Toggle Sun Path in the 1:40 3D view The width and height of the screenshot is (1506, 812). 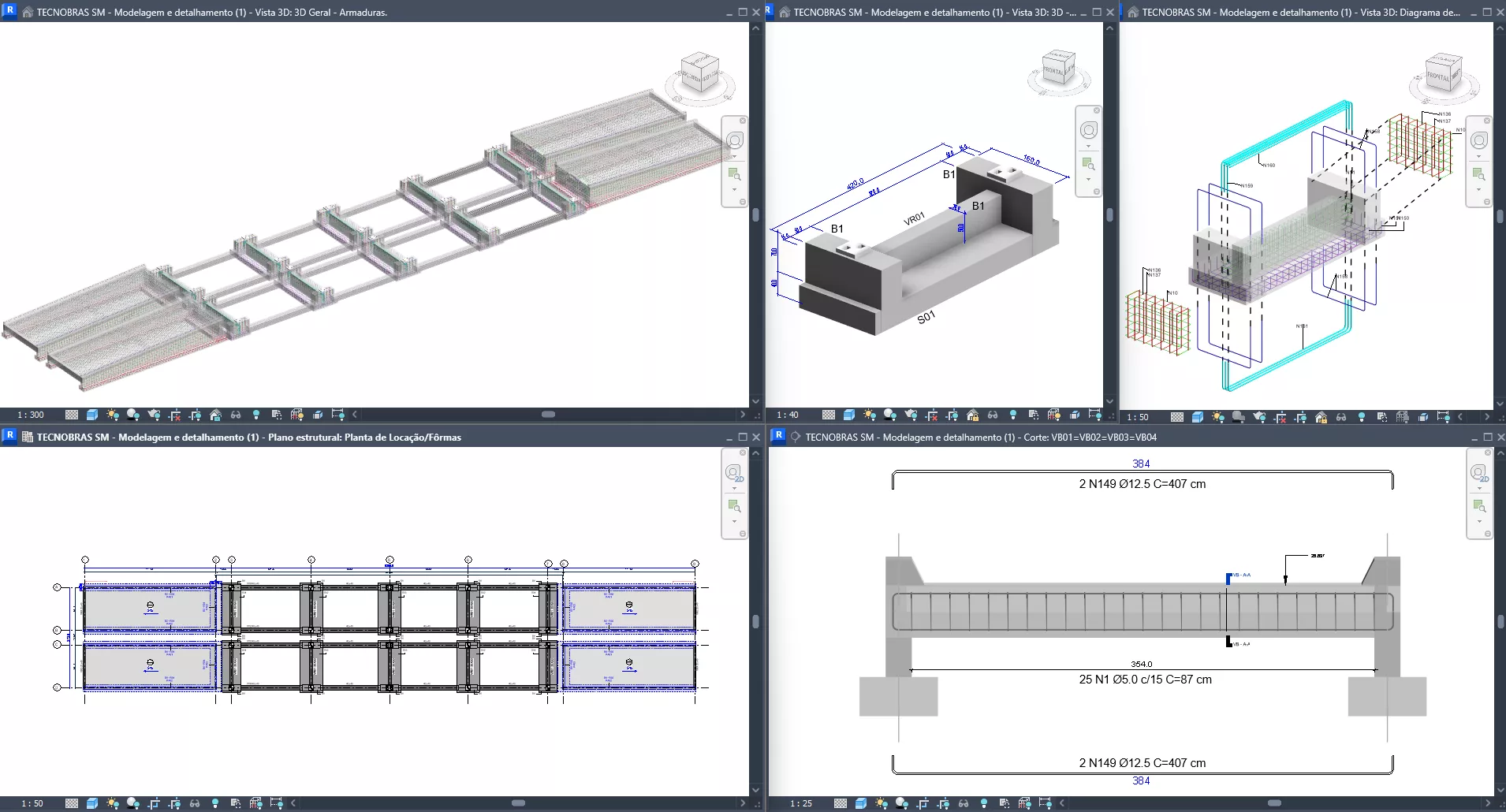click(870, 415)
